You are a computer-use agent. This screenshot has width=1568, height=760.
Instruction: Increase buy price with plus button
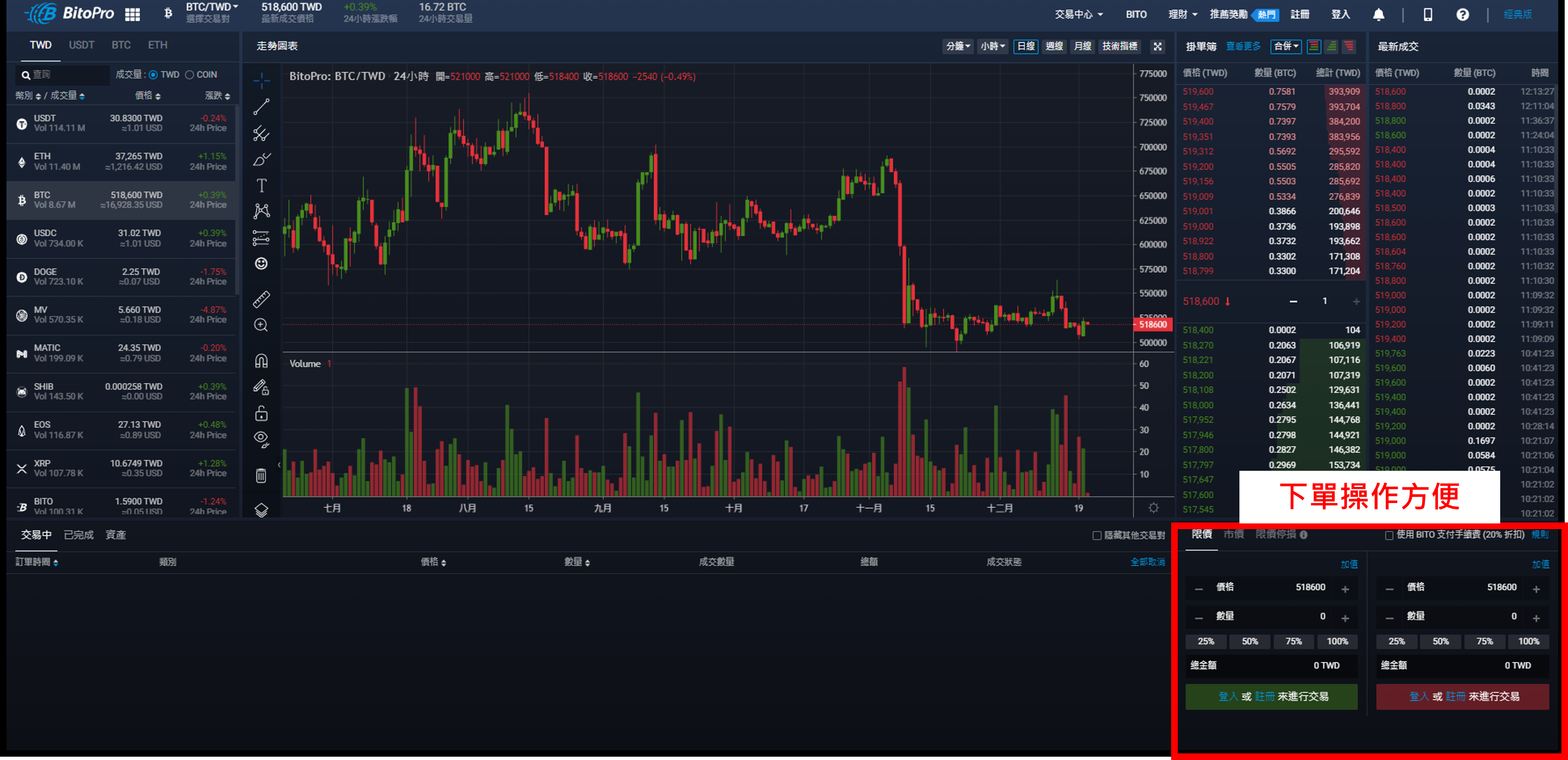click(x=1345, y=589)
